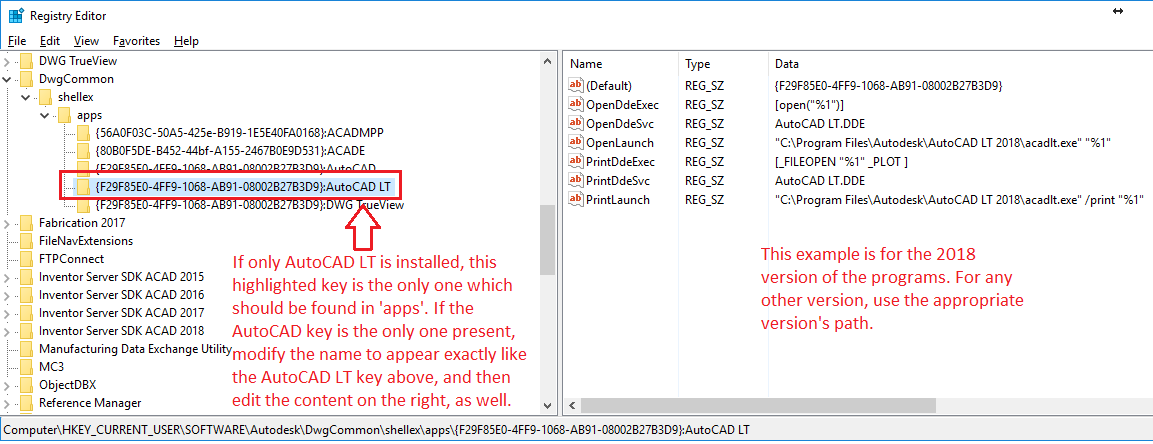Select the OpenLaunch value name
This screenshot has width=1153, height=444.
click(x=619, y=143)
